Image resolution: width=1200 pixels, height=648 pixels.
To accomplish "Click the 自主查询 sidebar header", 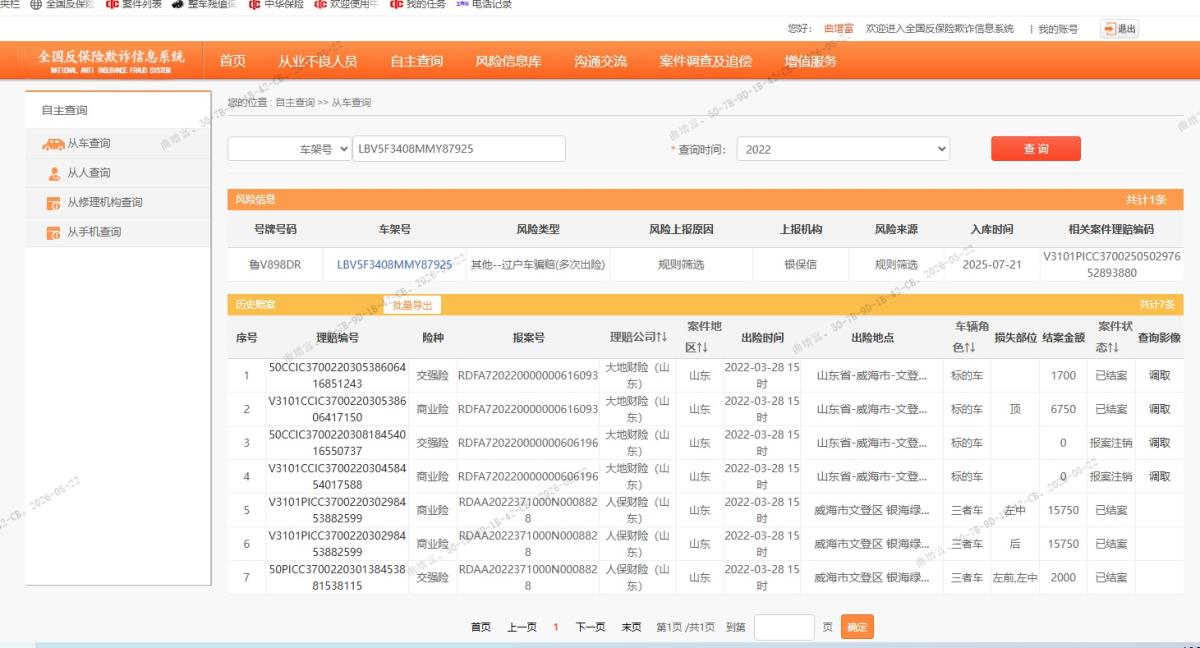I will [x=64, y=110].
